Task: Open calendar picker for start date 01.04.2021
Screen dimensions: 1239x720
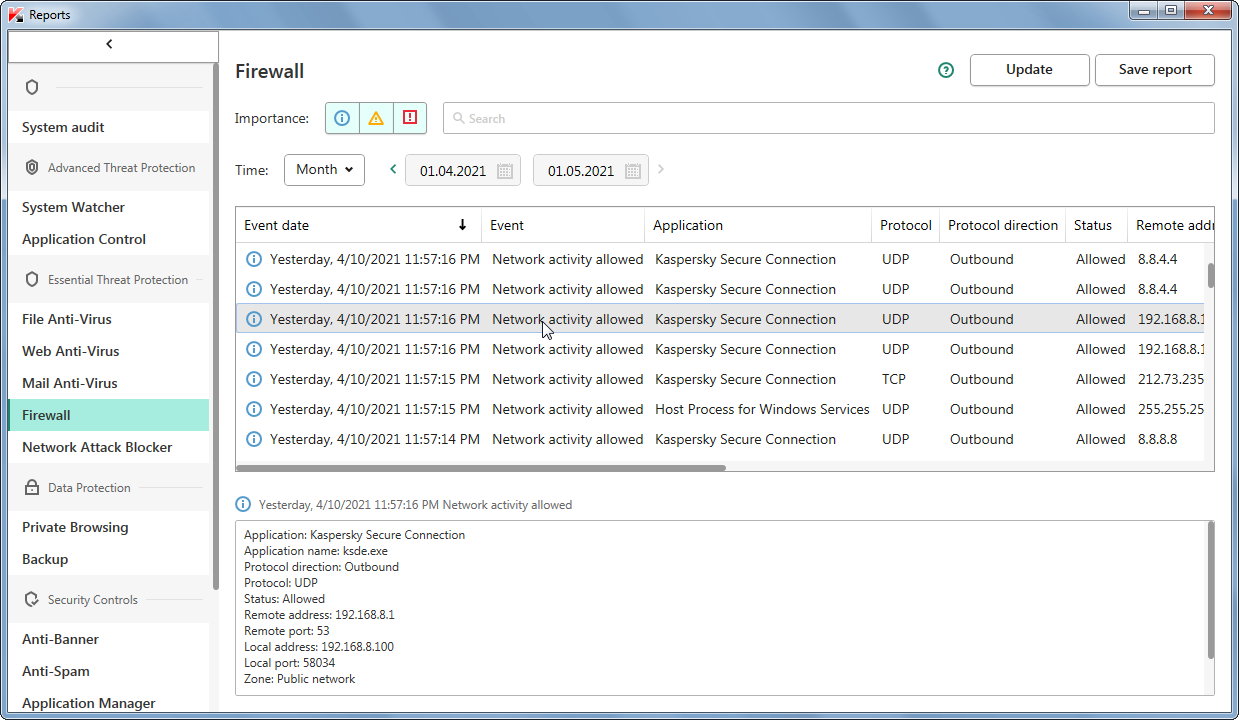Action: (505, 171)
